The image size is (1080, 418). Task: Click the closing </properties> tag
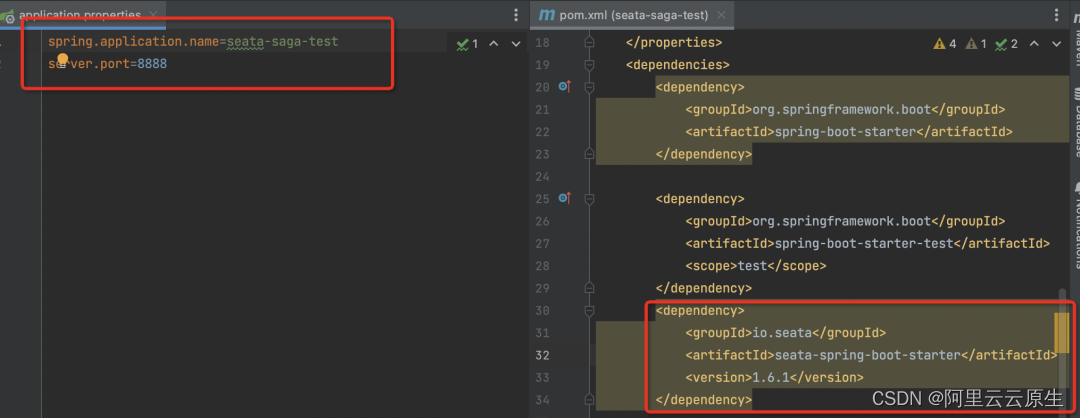tap(674, 42)
